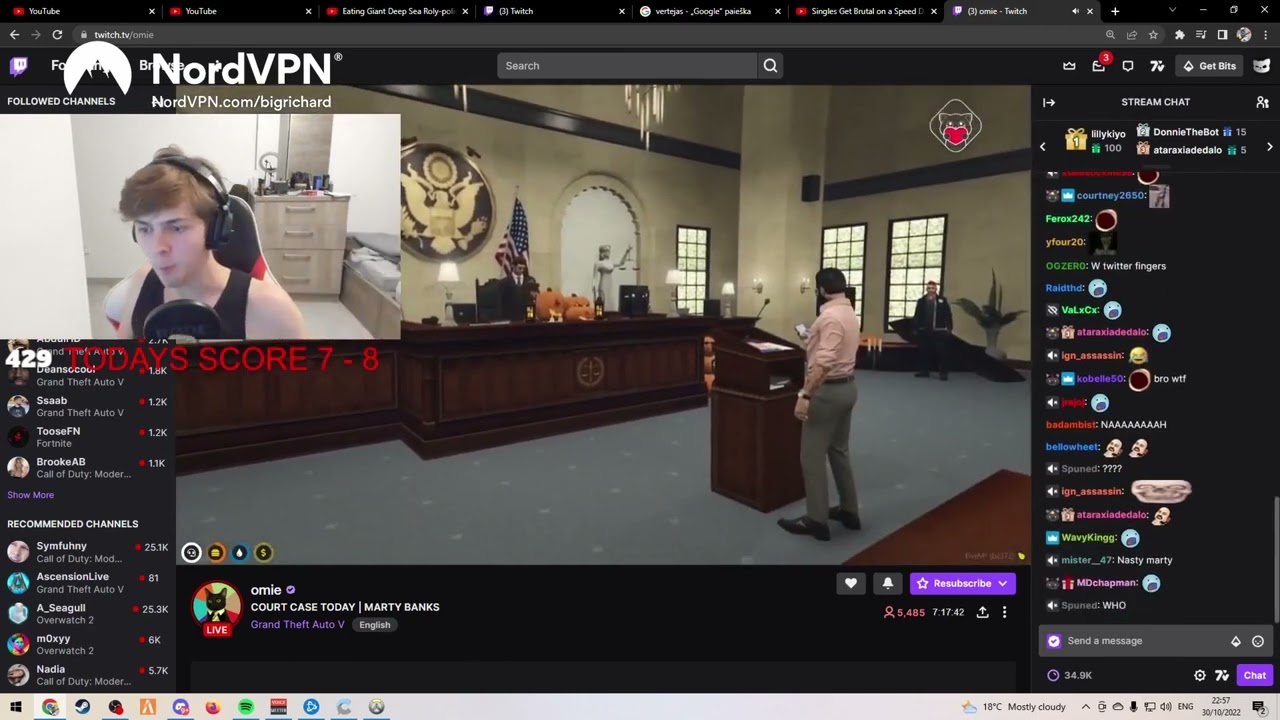Go back in browser history
1280x720 pixels.
click(14, 35)
